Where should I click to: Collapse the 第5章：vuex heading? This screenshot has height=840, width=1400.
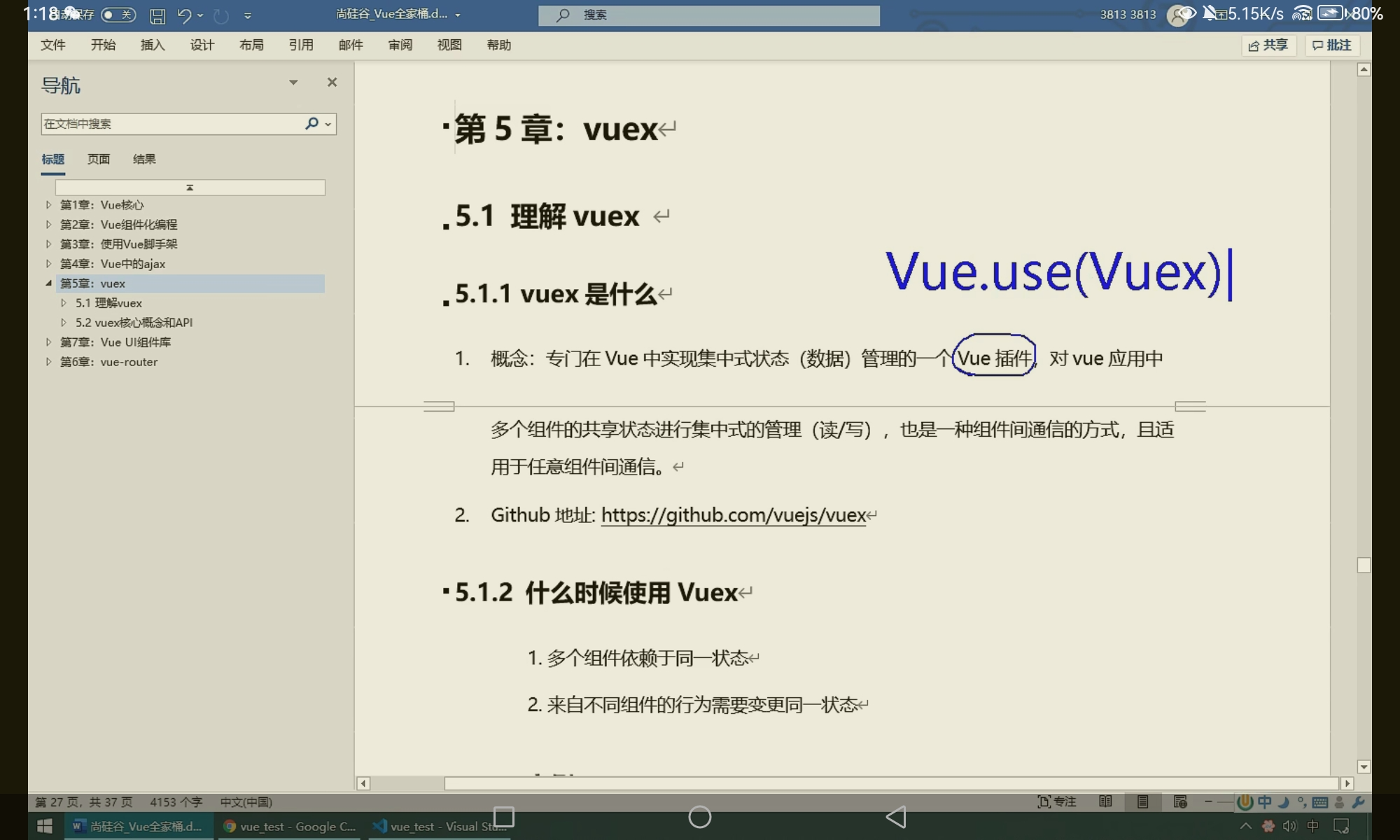click(48, 283)
